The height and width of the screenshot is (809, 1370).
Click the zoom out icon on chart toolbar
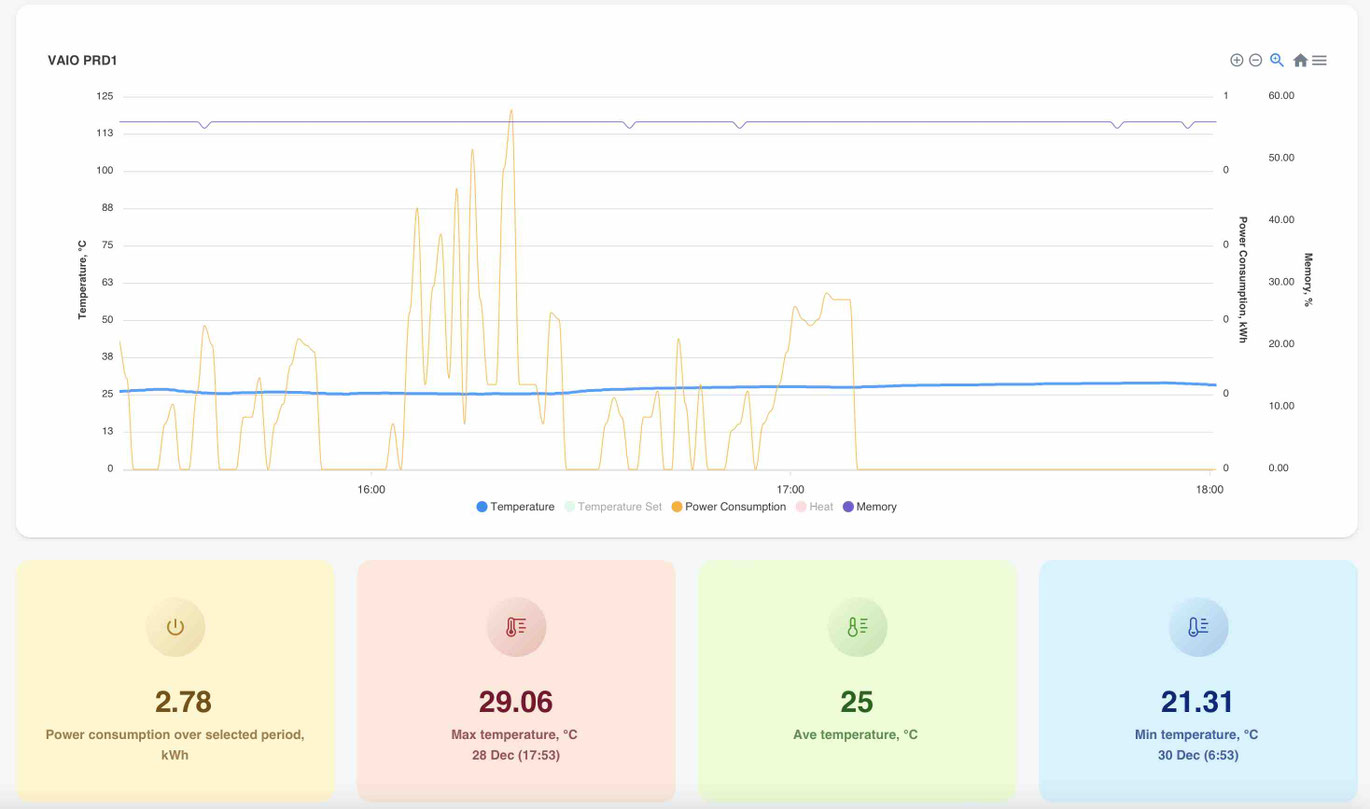pyautogui.click(x=1255, y=60)
